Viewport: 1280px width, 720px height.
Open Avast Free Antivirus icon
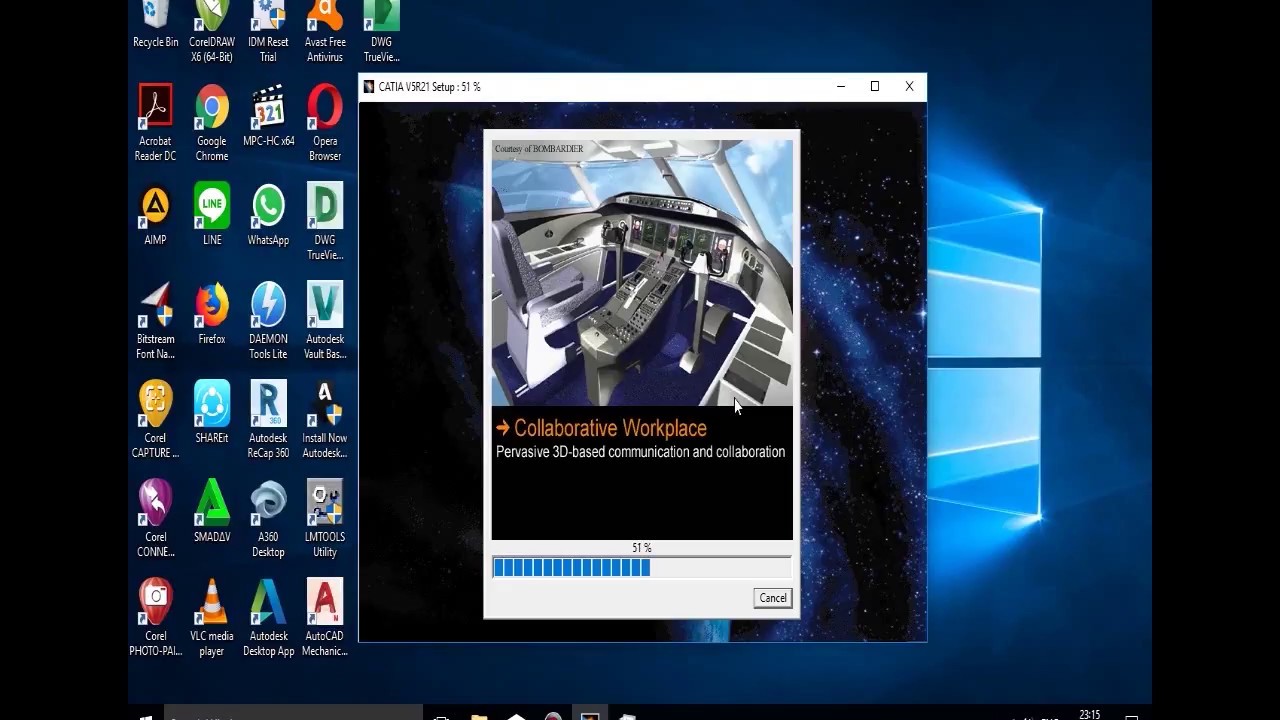coord(325,31)
